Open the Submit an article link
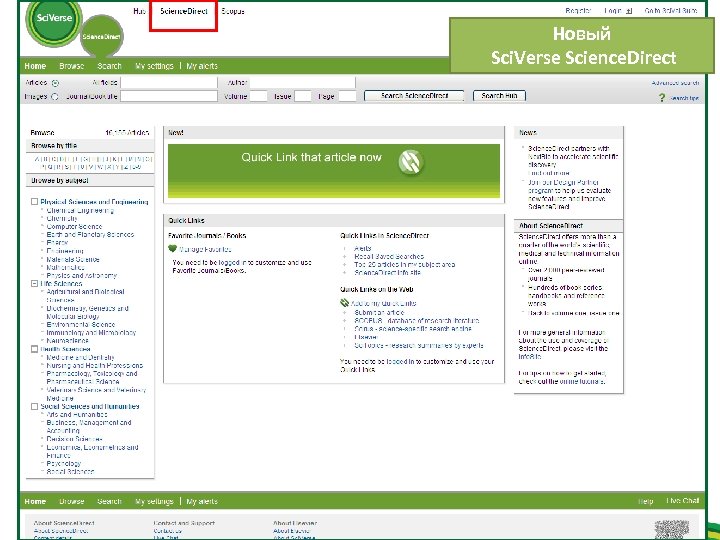The image size is (720, 540). [x=379, y=312]
